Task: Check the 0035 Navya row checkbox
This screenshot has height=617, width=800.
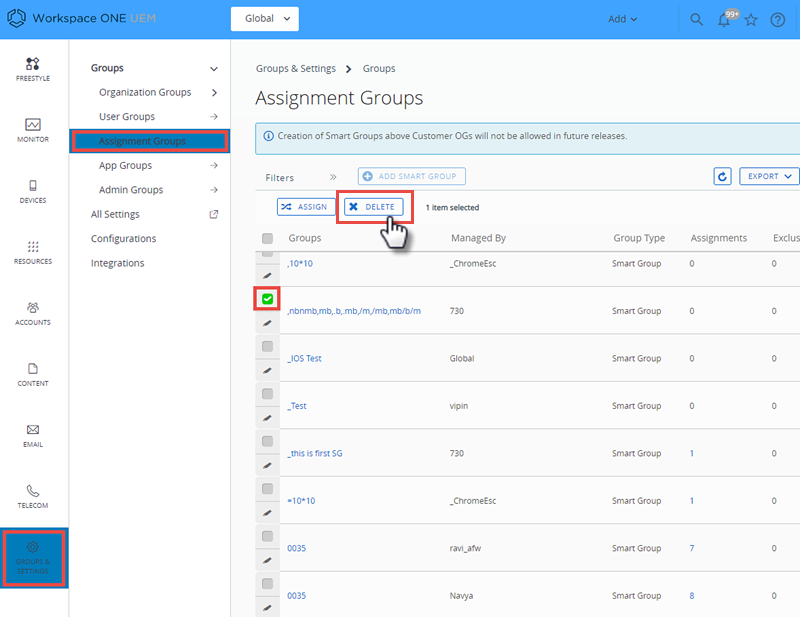Action: [267, 584]
